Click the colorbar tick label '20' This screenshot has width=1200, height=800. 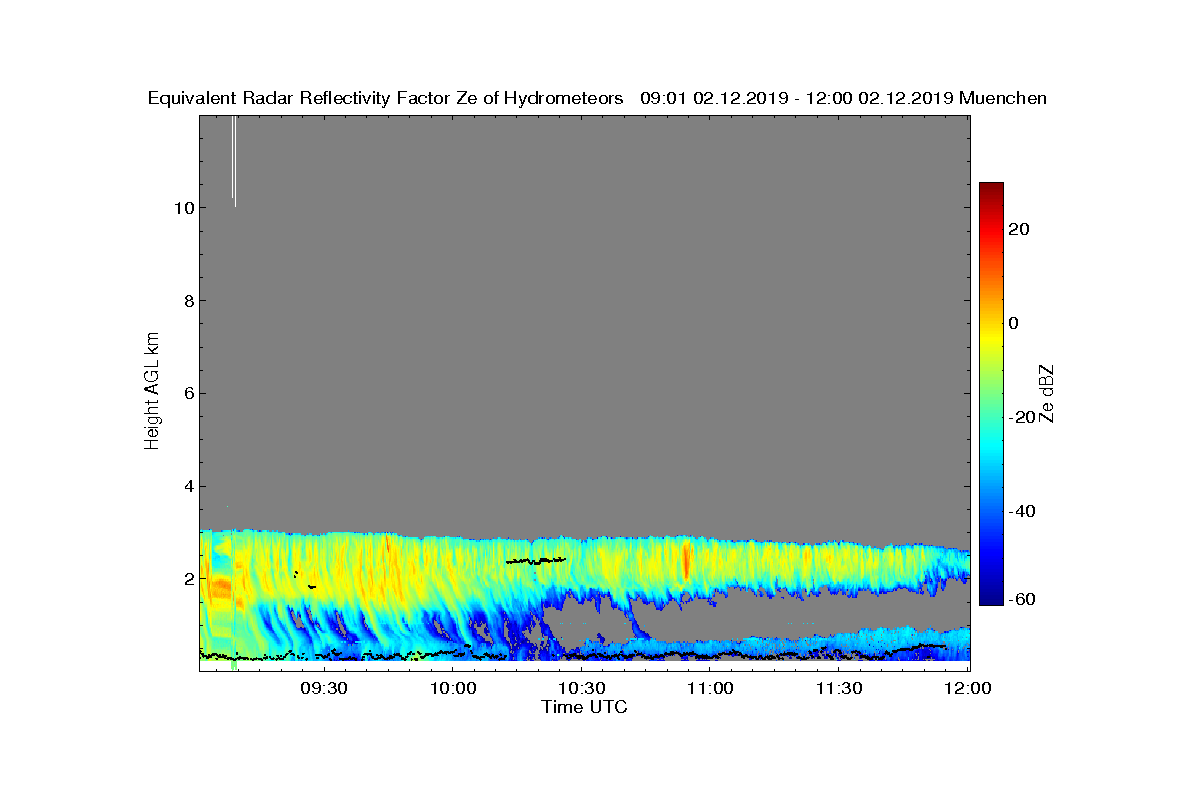1020,229
